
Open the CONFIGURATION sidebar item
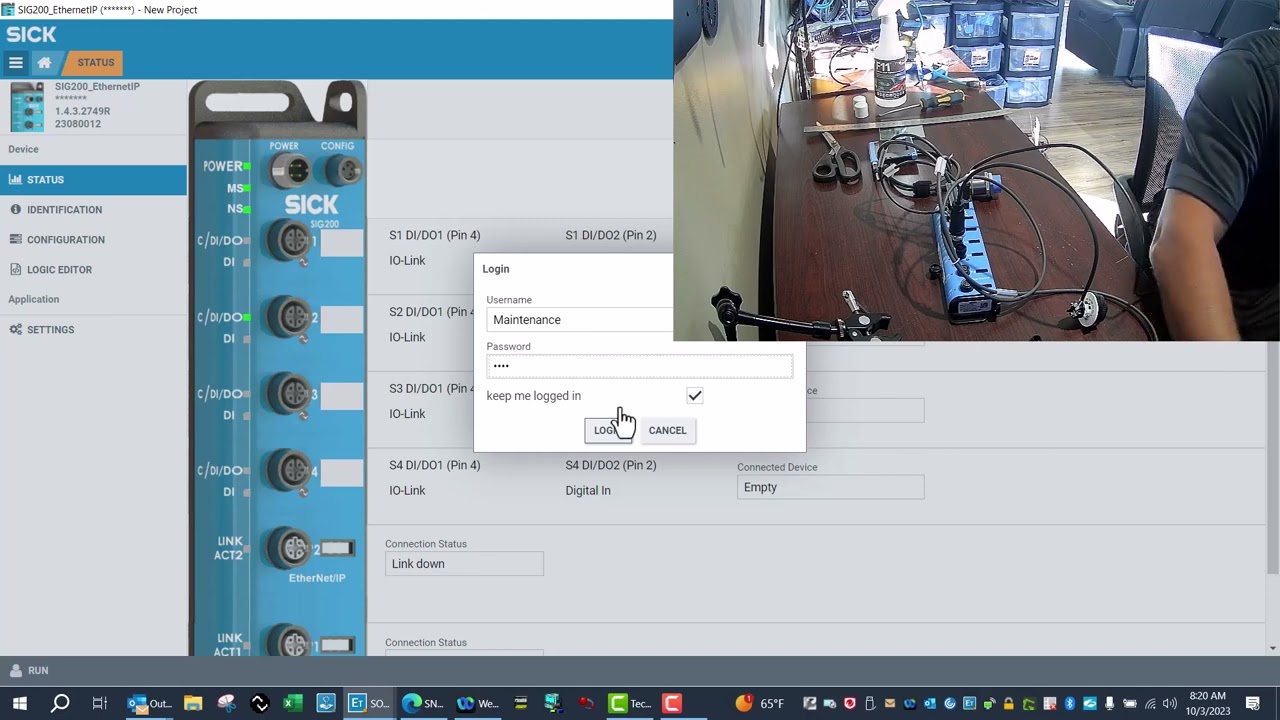point(93,240)
